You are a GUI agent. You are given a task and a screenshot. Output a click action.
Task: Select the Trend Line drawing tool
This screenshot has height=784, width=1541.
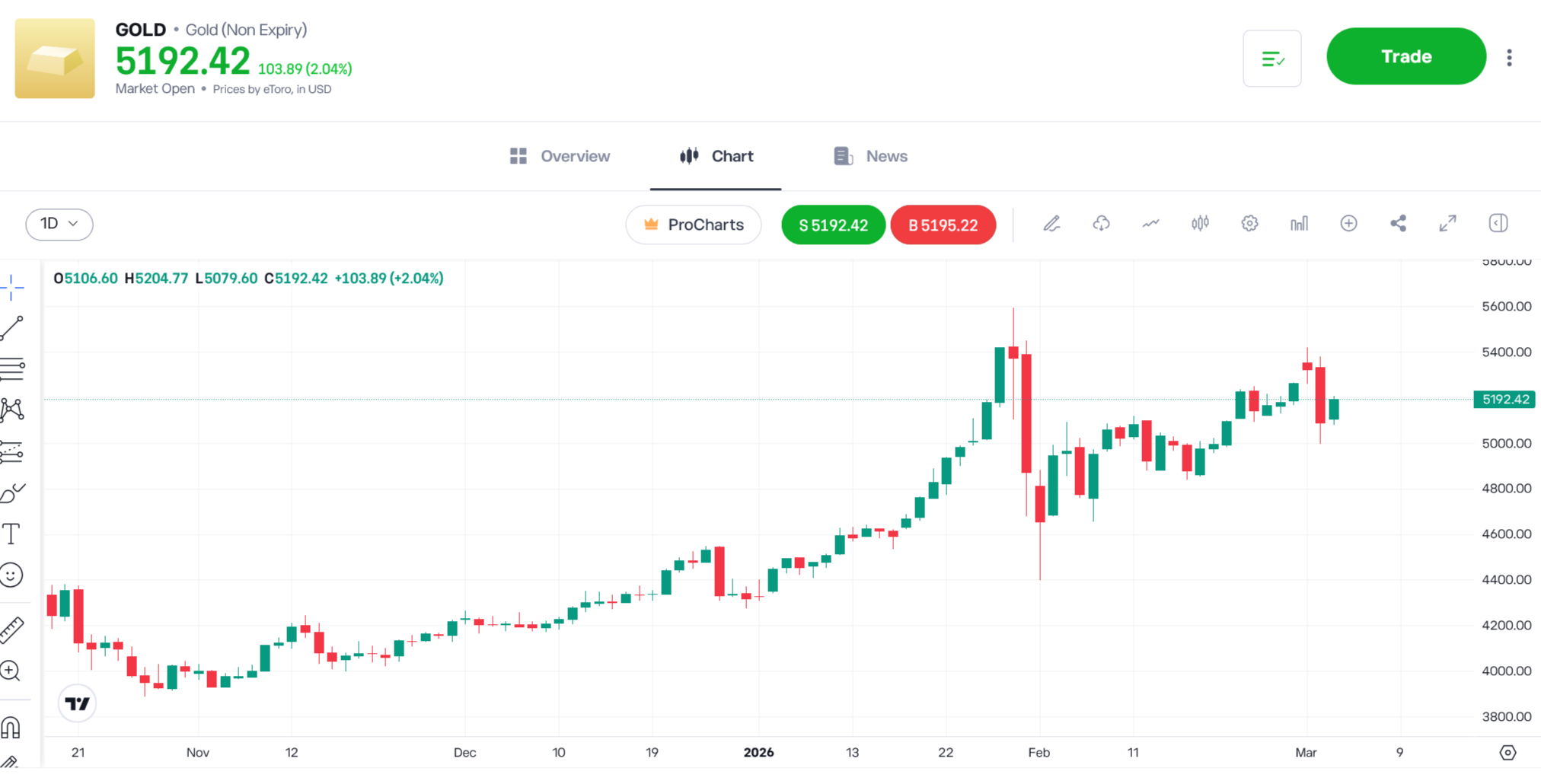(x=12, y=326)
